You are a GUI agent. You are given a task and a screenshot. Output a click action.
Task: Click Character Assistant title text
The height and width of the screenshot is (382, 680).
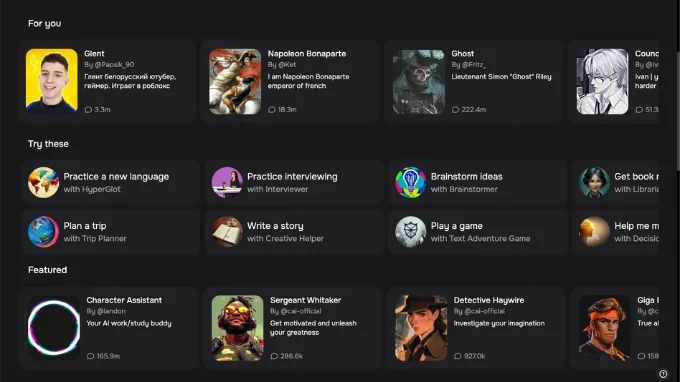(124, 300)
